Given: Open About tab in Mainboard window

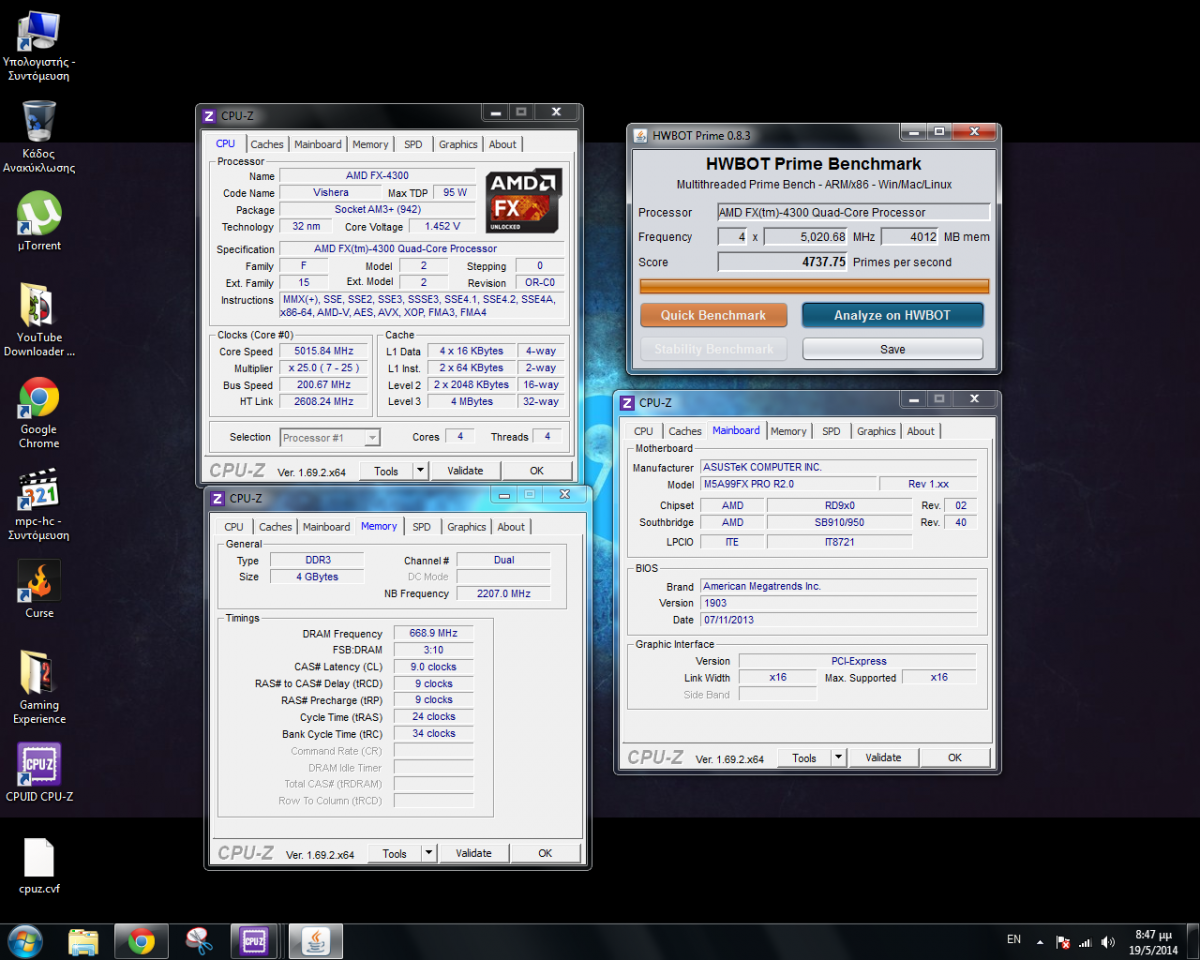Looking at the screenshot, I should [x=921, y=431].
